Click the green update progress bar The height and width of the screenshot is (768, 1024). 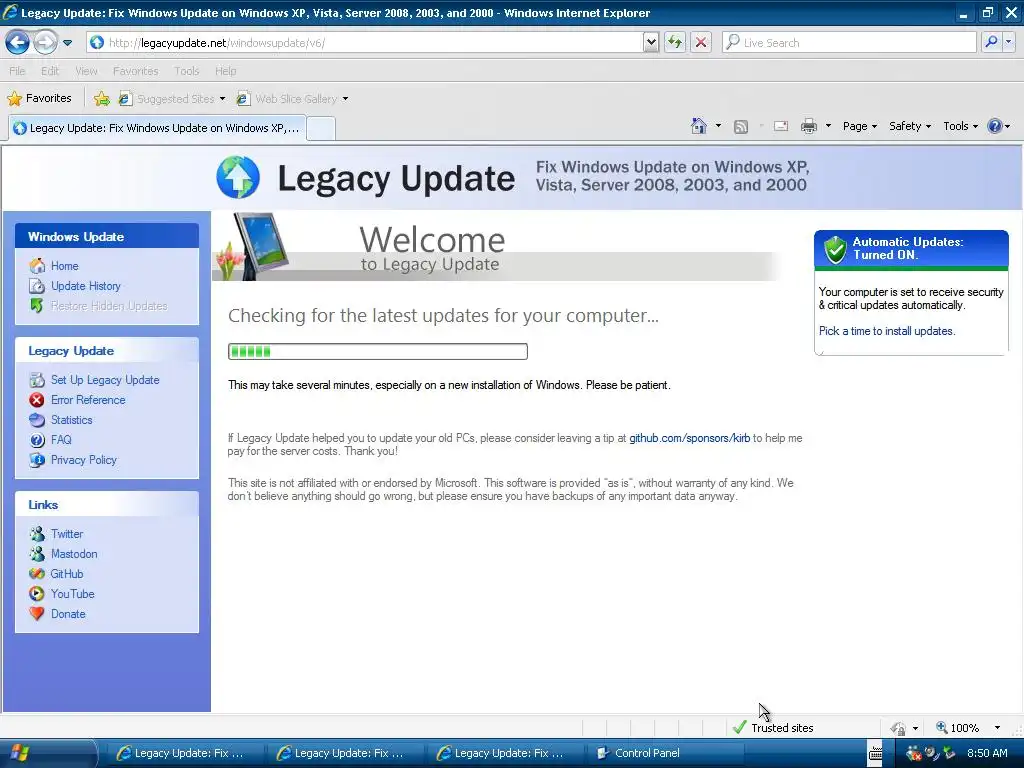click(377, 351)
